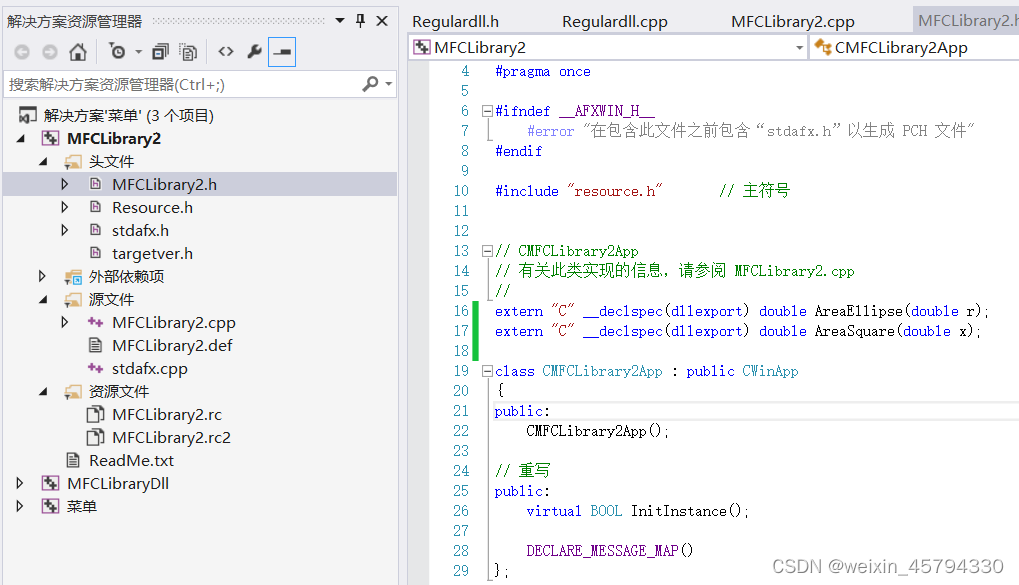Collapse the 源文件 folder
This screenshot has height=585, width=1019.
click(x=43, y=300)
